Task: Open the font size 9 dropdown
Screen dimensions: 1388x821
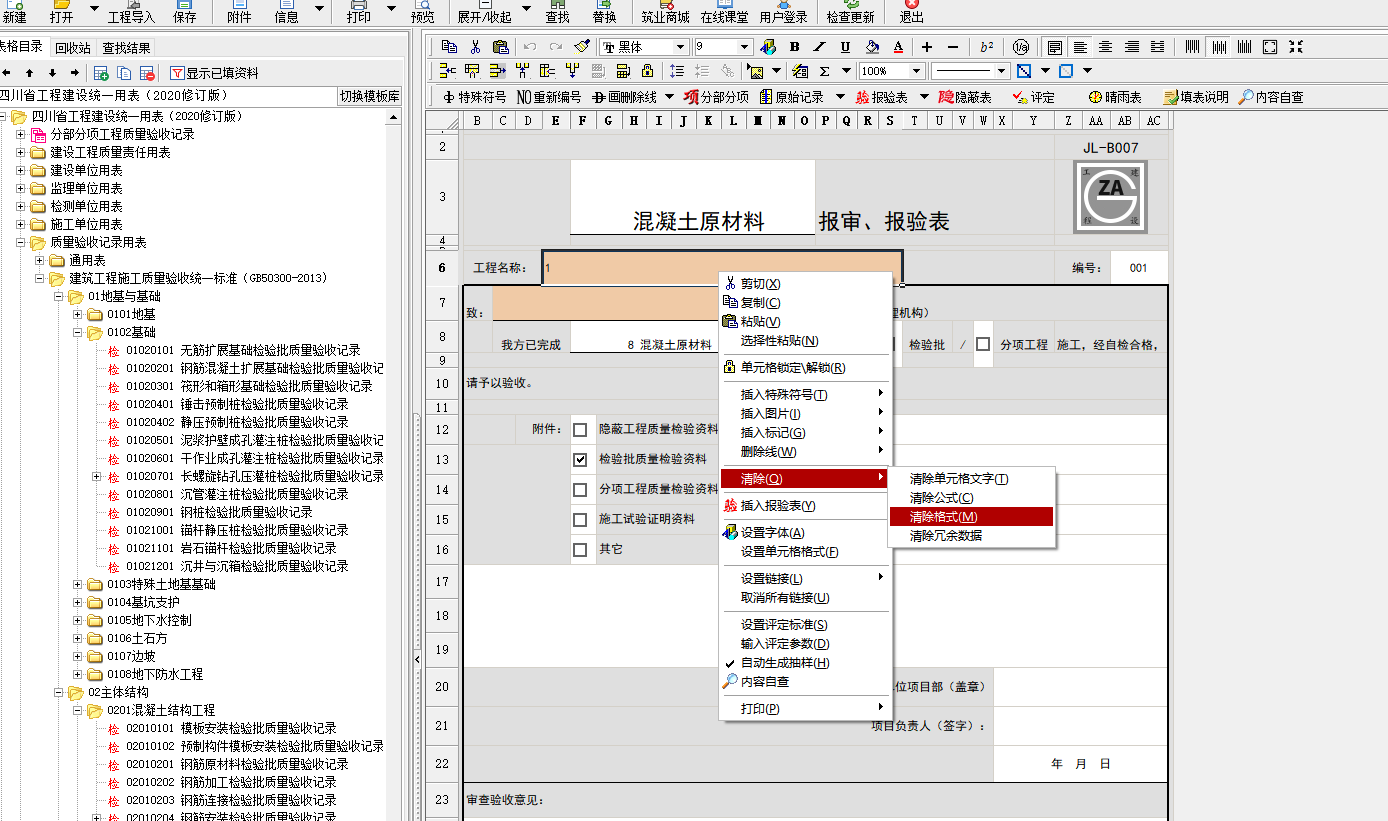Action: (x=745, y=47)
